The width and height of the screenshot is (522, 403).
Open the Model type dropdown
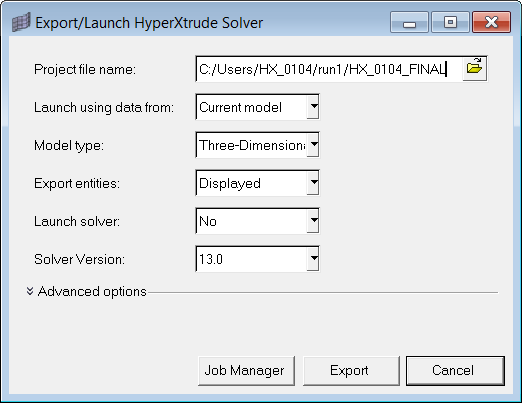313,145
